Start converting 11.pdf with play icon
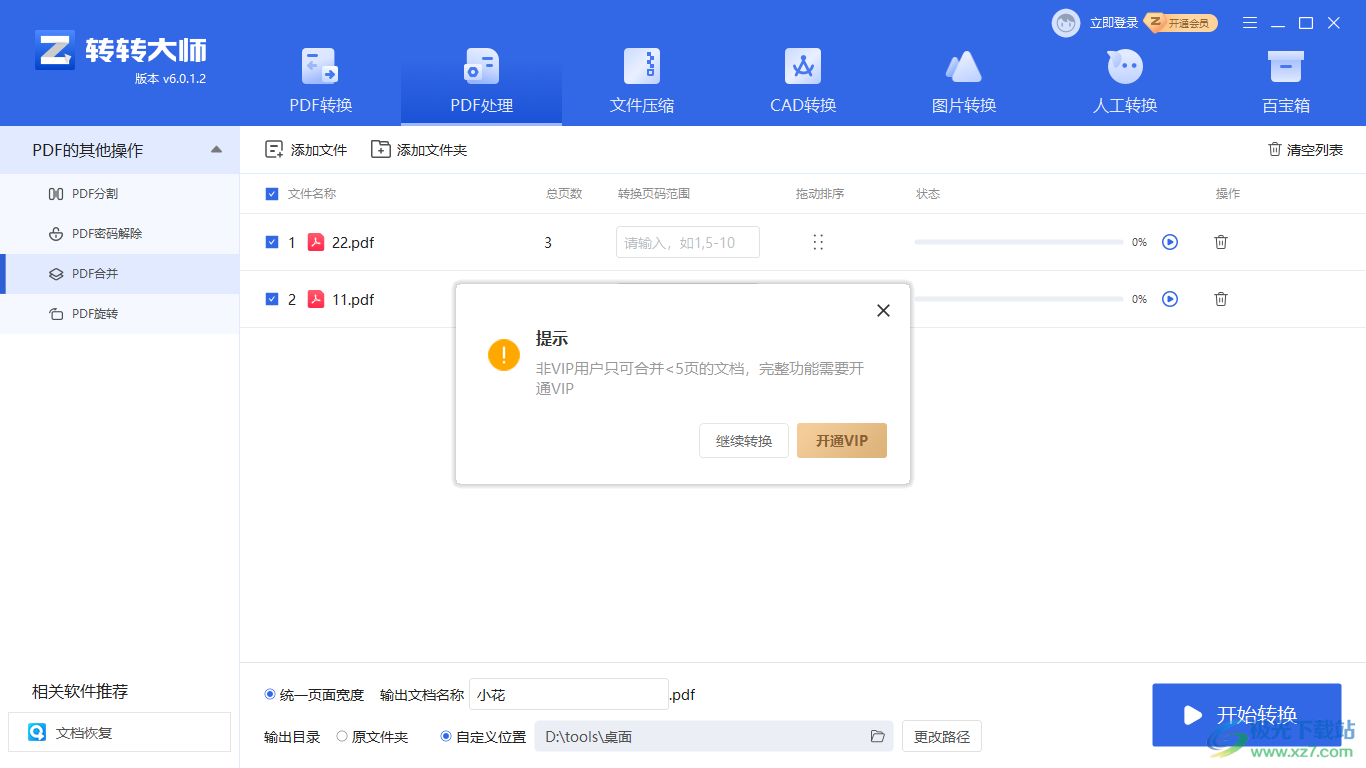The image size is (1366, 768). [x=1170, y=299]
